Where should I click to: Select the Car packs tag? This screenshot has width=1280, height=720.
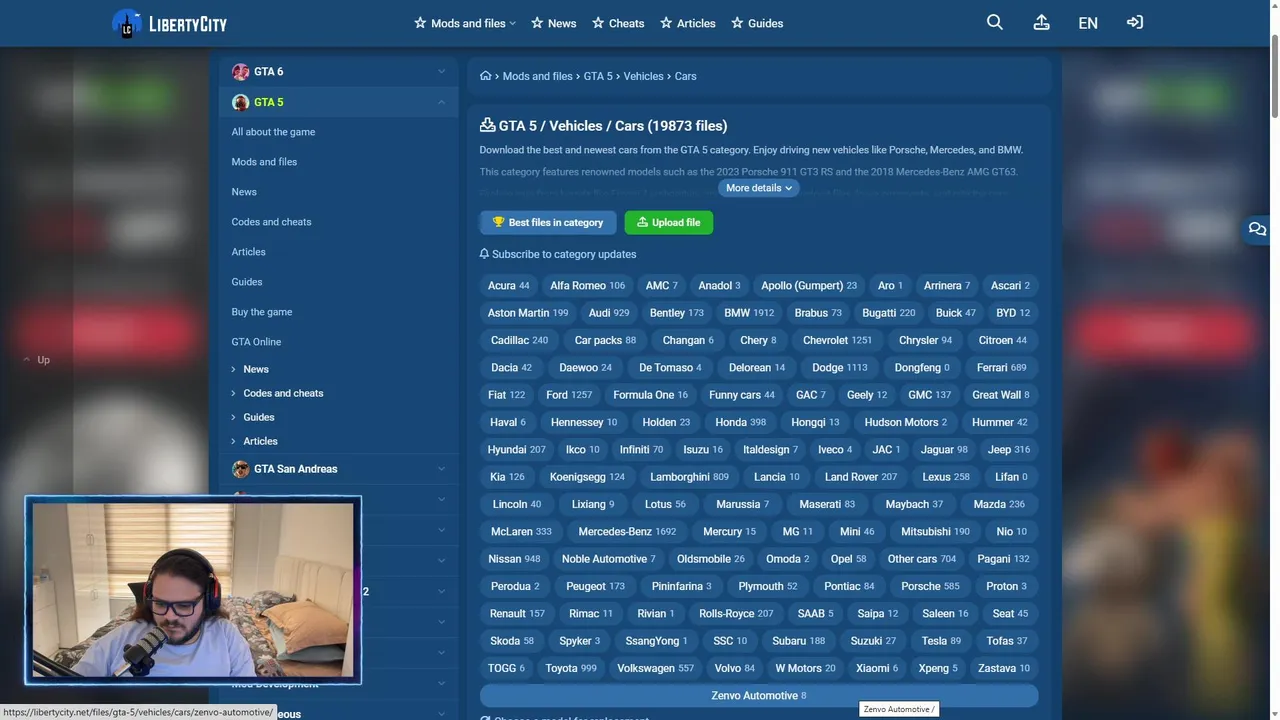coord(605,340)
